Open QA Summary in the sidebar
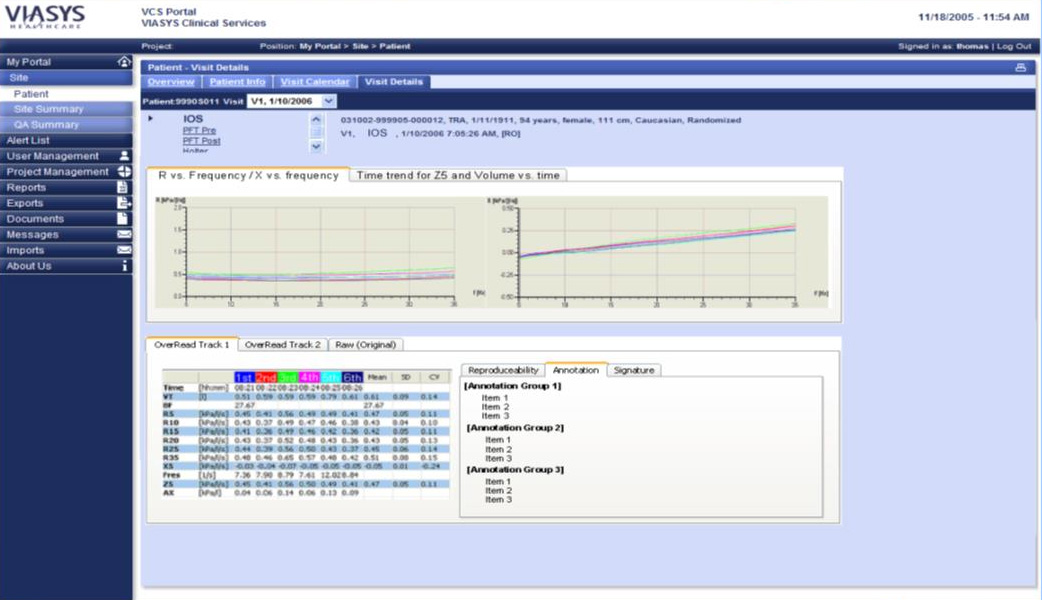This screenshot has height=600, width=1042. [x=66, y=125]
